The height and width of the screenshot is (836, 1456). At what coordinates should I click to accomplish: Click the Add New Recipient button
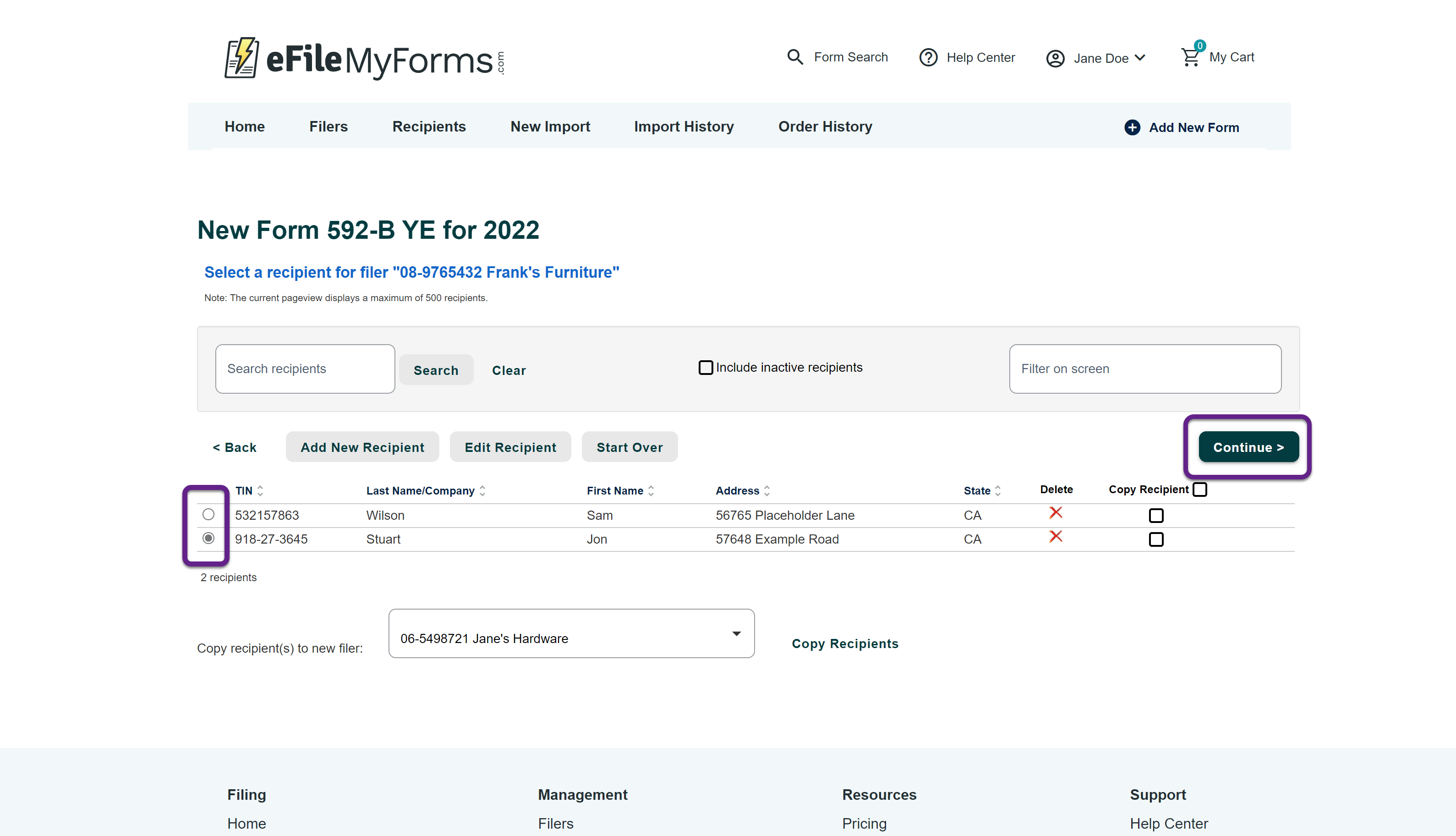click(362, 447)
